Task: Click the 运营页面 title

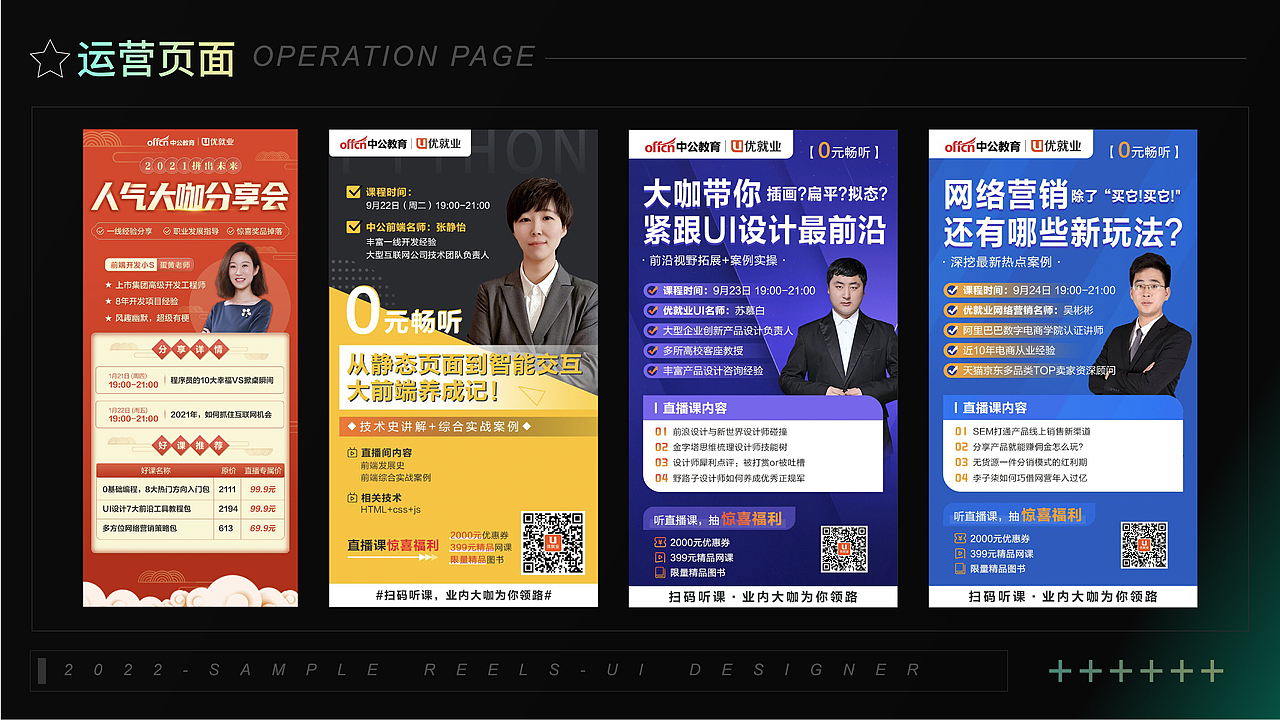Action: [156, 59]
